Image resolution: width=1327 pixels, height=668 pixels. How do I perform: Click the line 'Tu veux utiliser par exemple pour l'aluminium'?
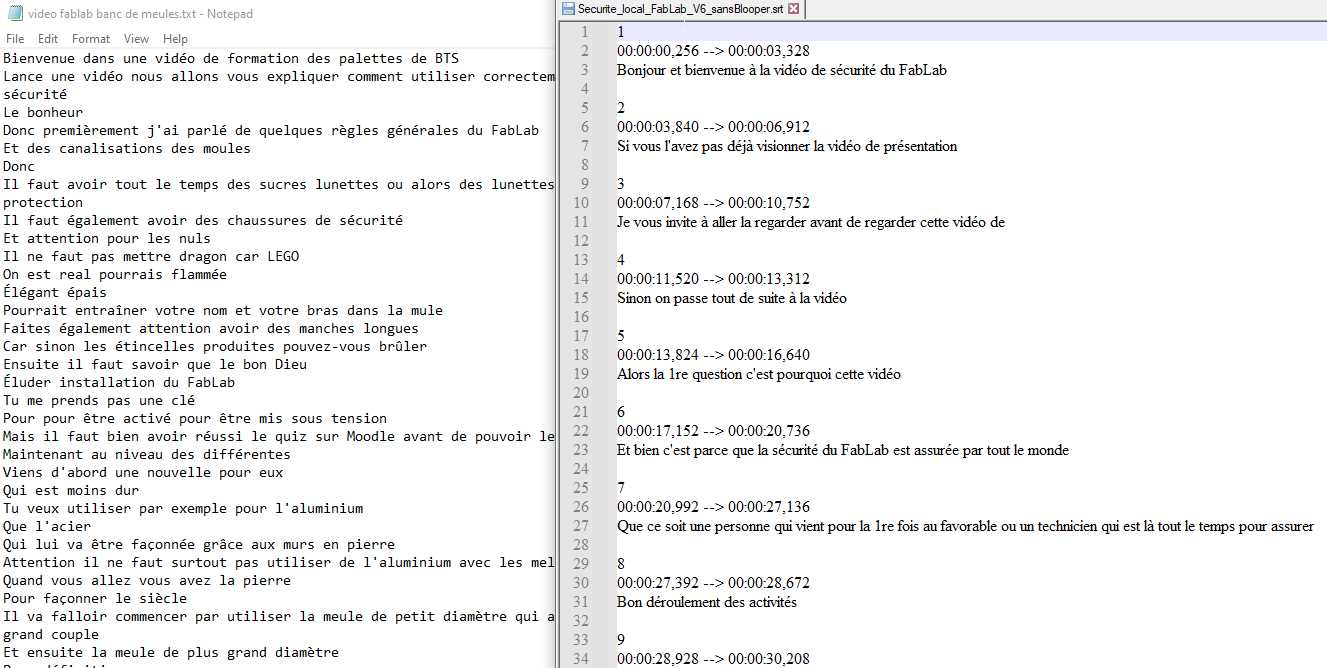pyautogui.click(x=183, y=508)
